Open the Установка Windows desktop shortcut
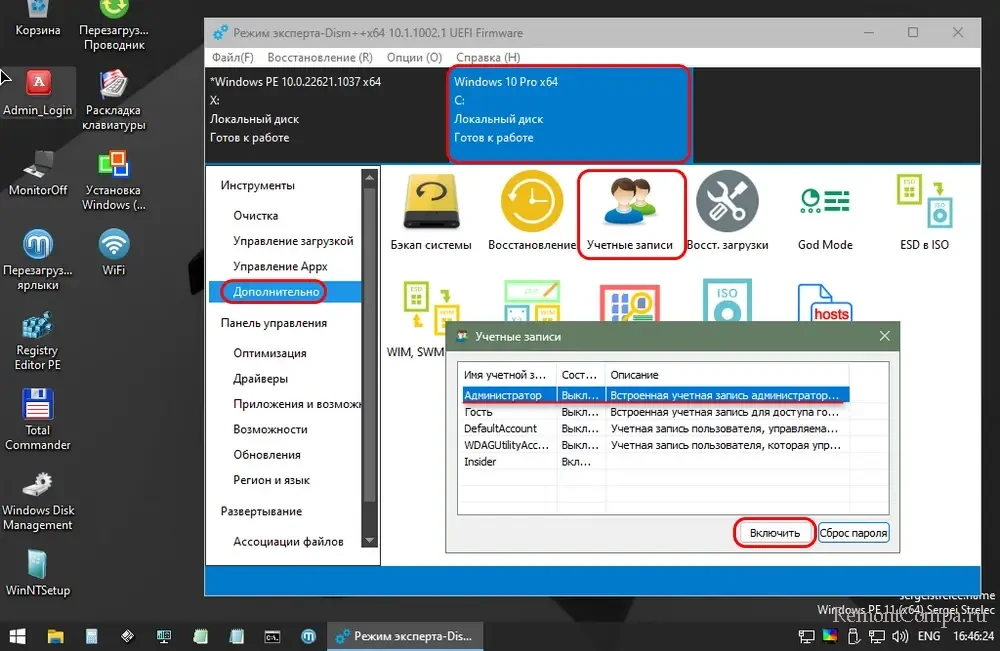This screenshot has width=1000, height=651. (x=114, y=180)
